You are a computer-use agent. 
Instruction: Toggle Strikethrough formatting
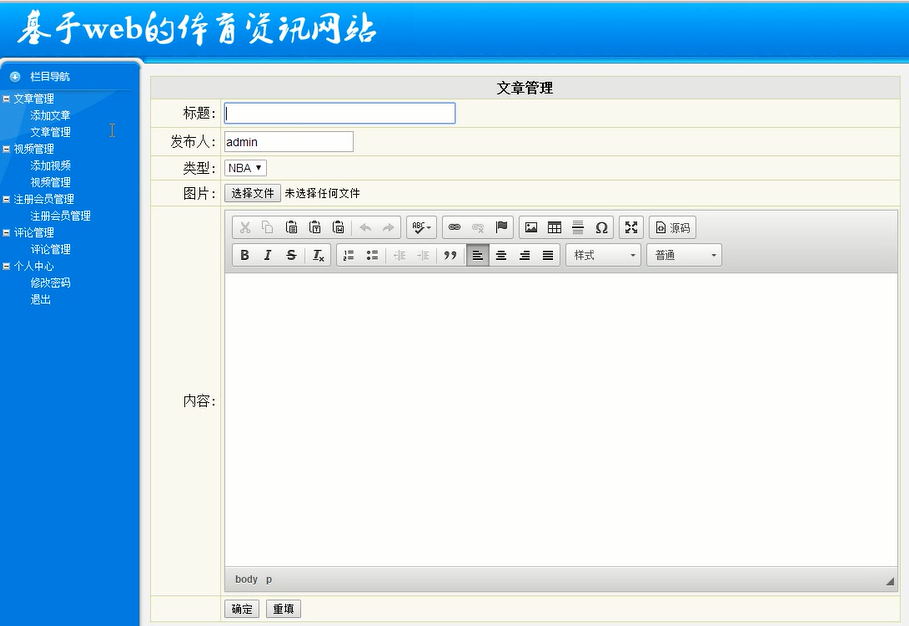pyautogui.click(x=292, y=255)
